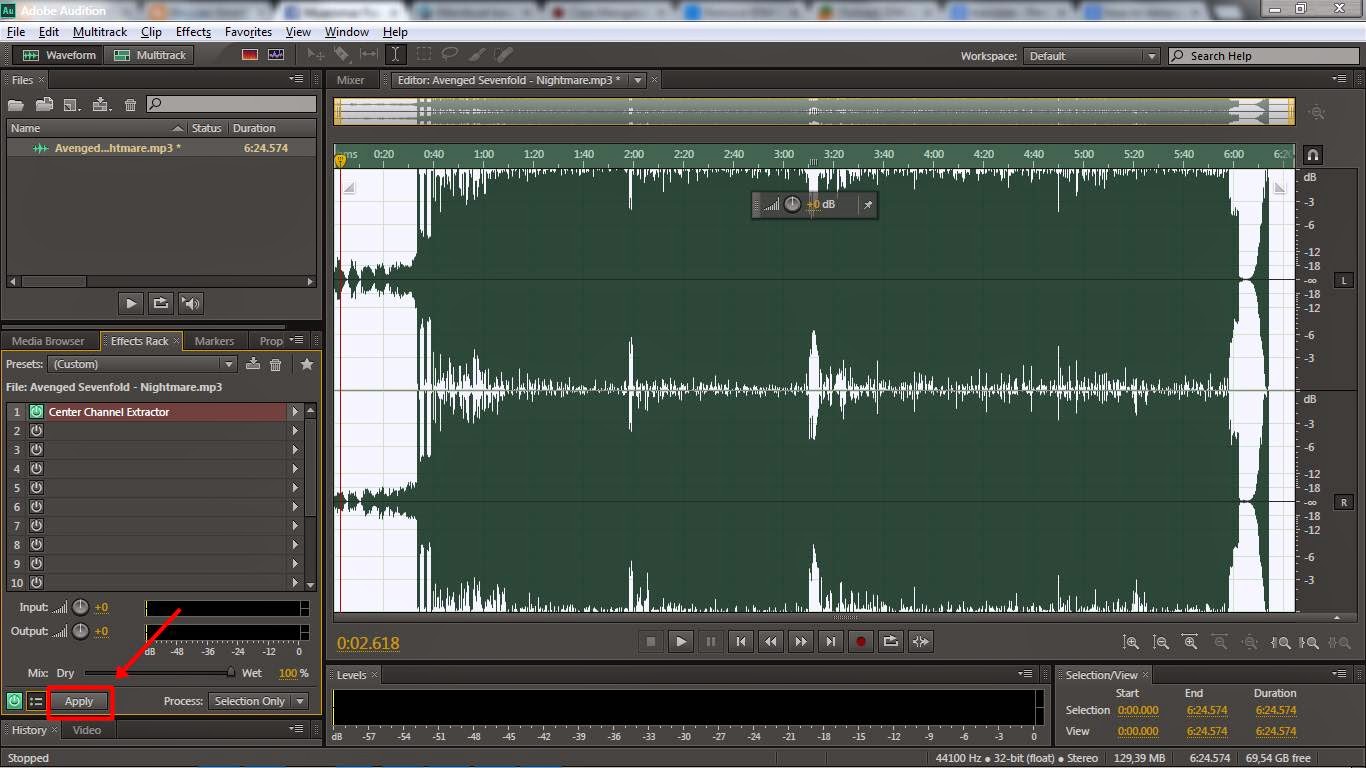1366x768 pixels.
Task: Open the Presets dropdown in Effects Rack
Action: (143, 364)
